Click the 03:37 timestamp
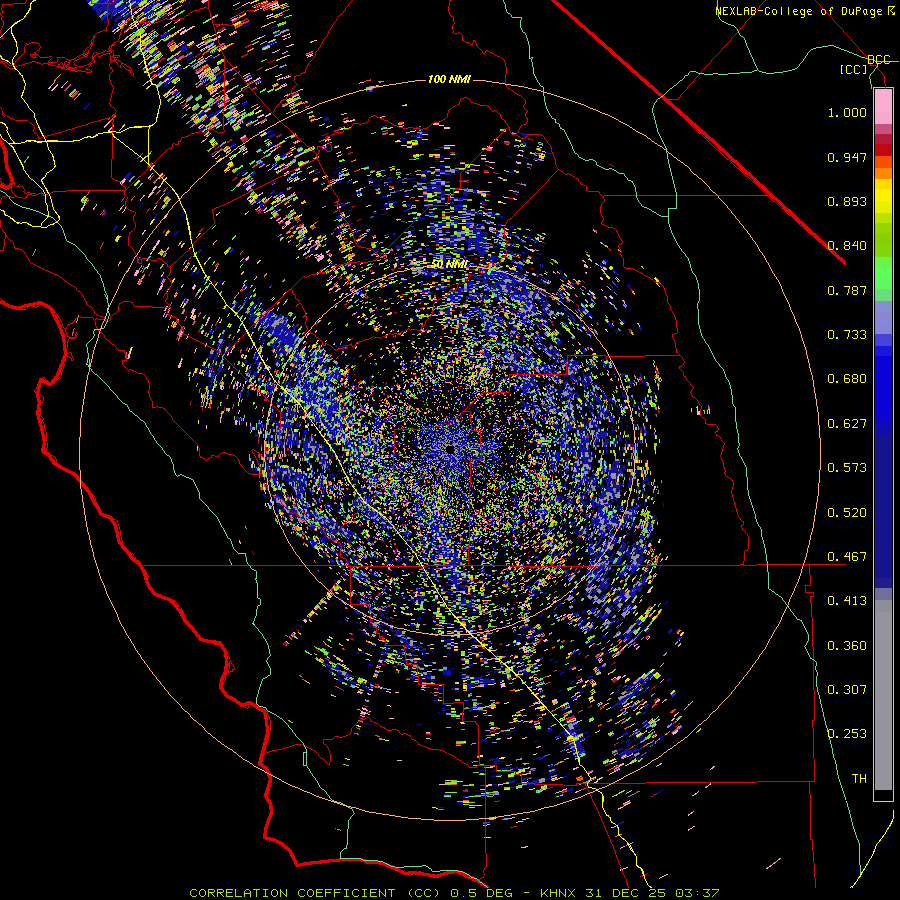Viewport: 900px width, 900px height. pyautogui.click(x=696, y=893)
